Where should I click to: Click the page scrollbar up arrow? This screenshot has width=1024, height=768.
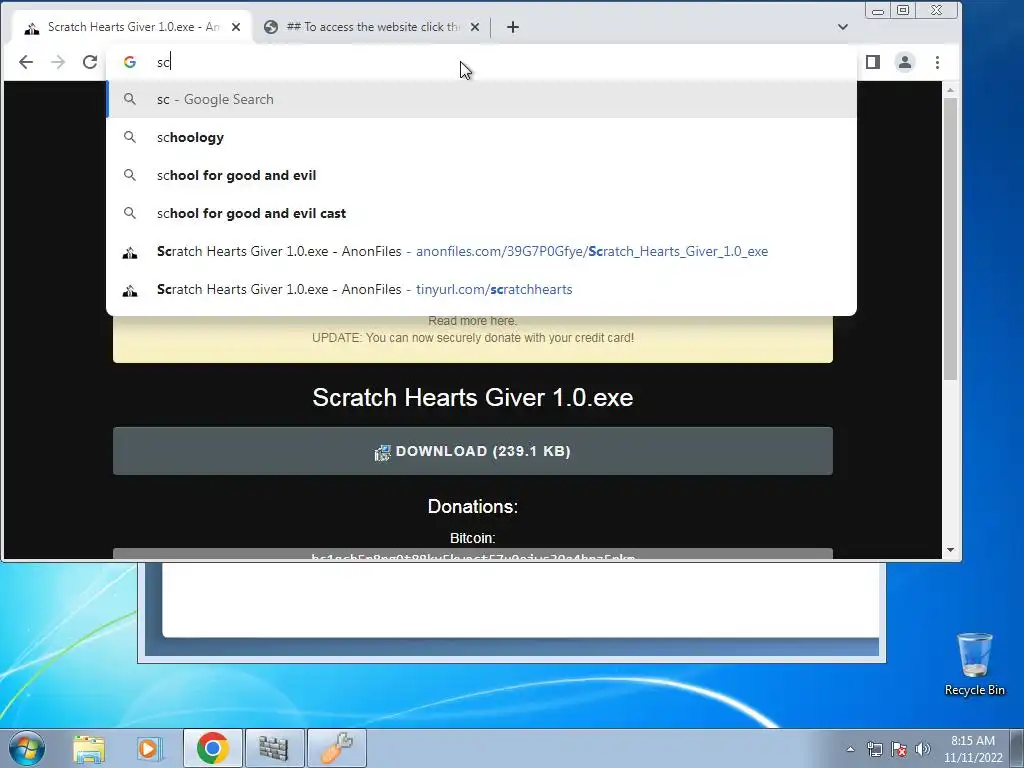(950, 89)
